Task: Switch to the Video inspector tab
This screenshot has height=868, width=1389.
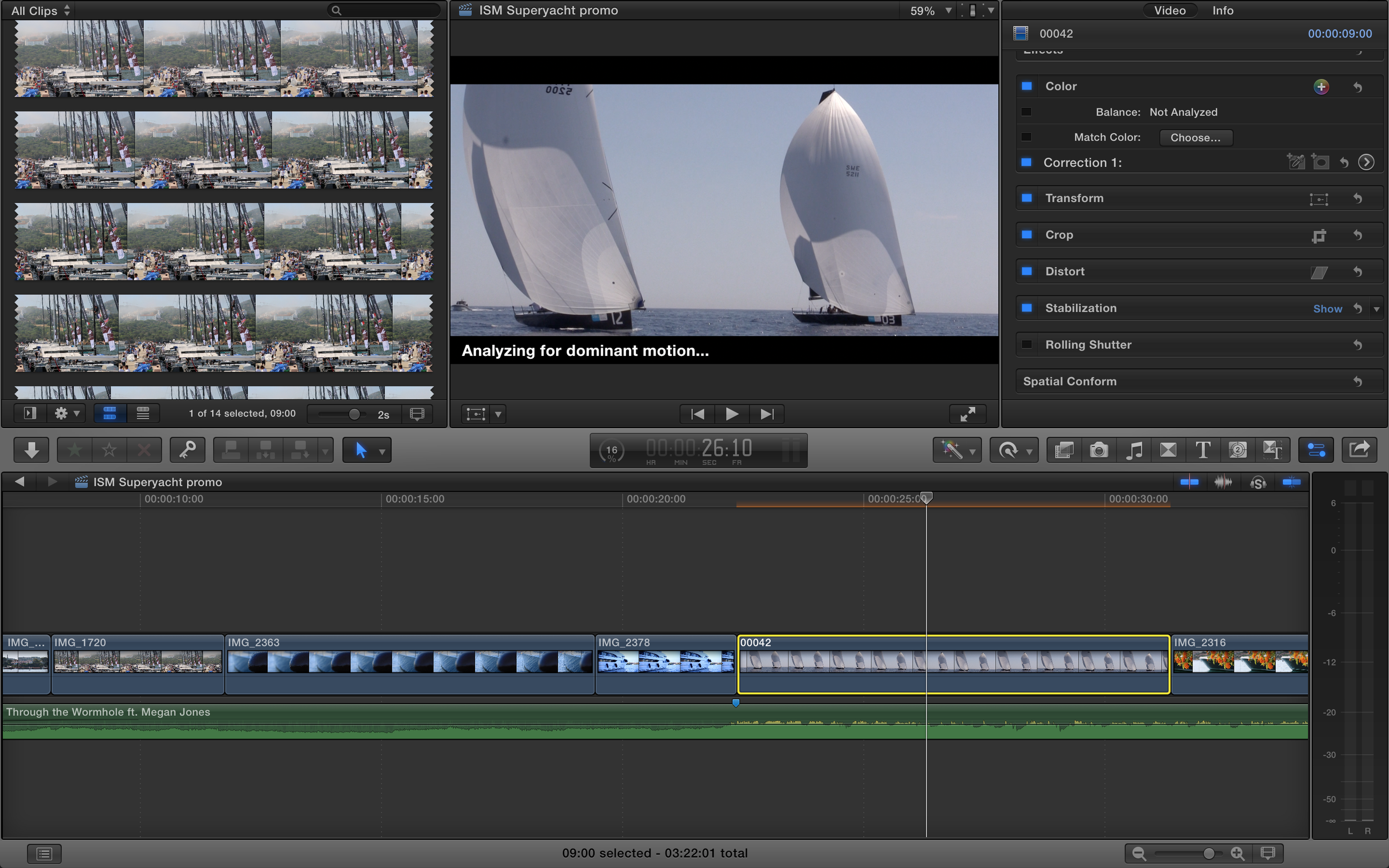Action: (1169, 11)
